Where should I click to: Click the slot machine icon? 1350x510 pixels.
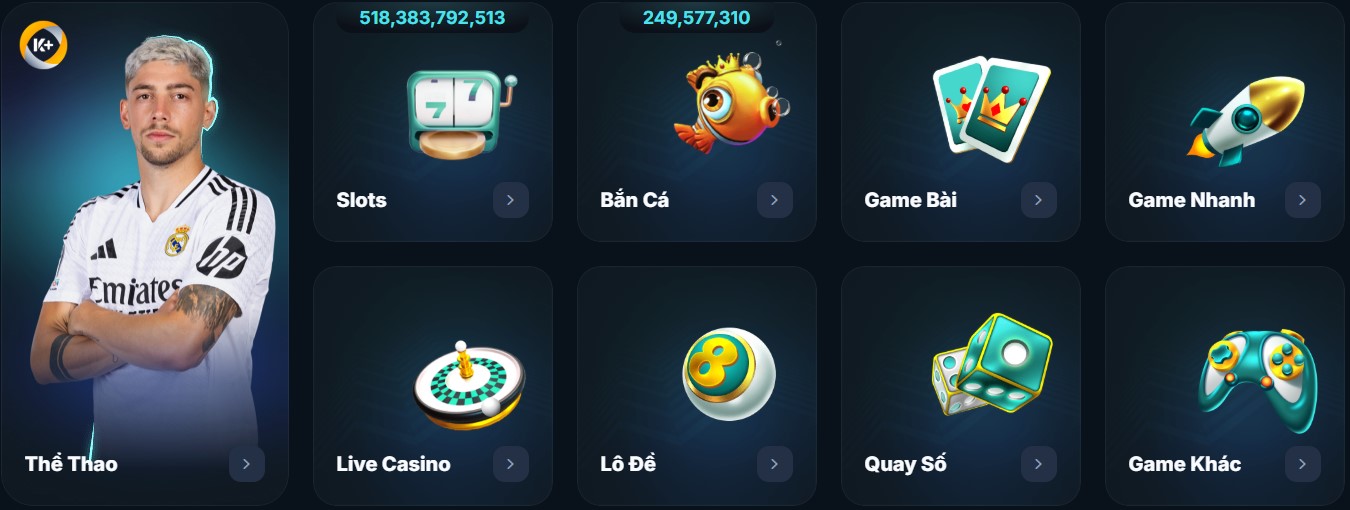click(x=462, y=113)
